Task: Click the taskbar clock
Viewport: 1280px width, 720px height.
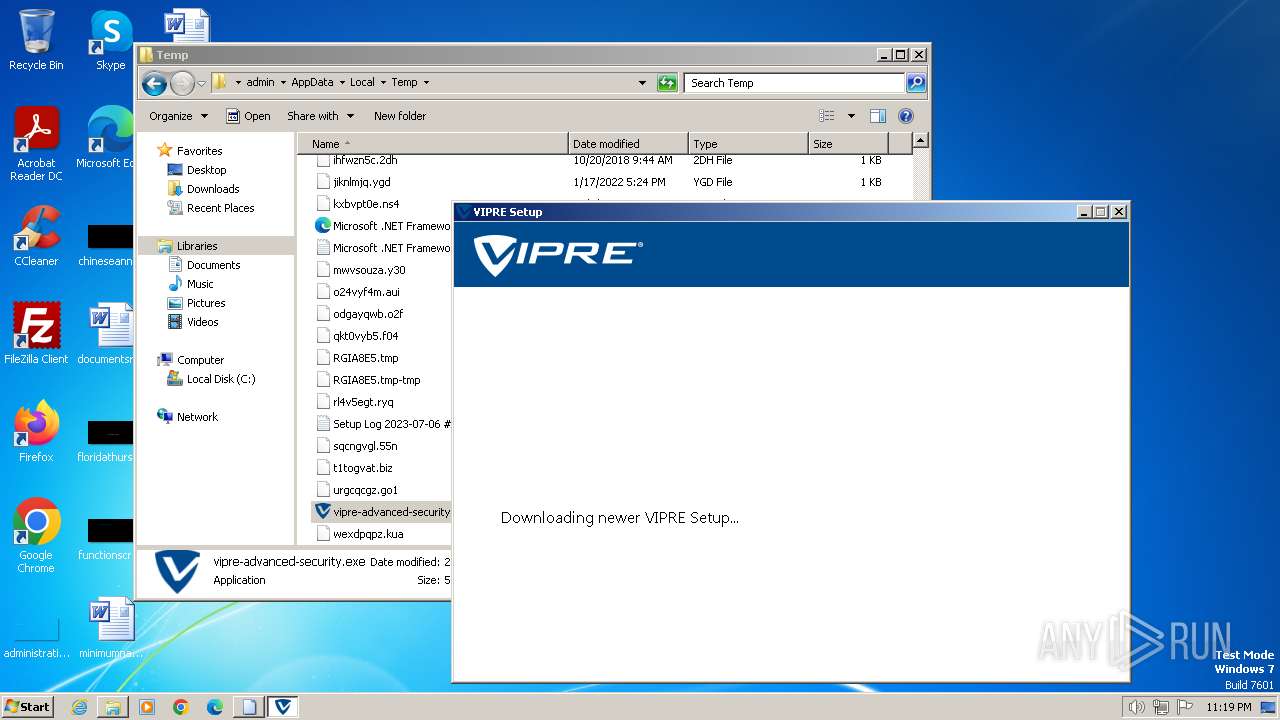Action: pyautogui.click(x=1229, y=707)
